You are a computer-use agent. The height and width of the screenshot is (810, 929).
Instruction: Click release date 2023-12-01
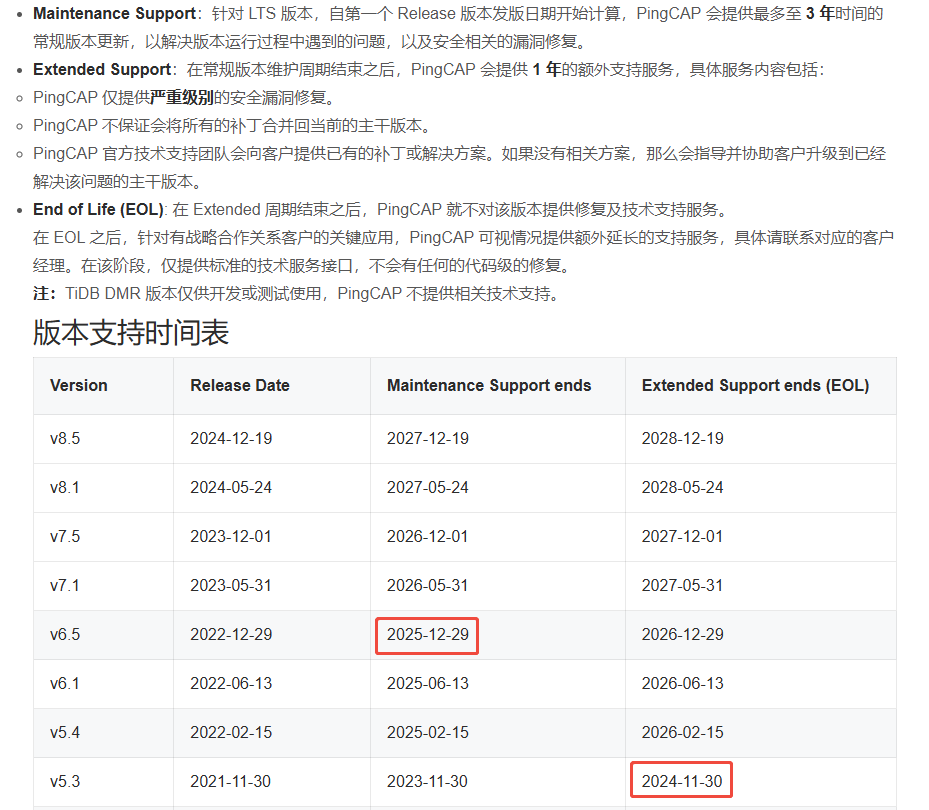coord(230,537)
